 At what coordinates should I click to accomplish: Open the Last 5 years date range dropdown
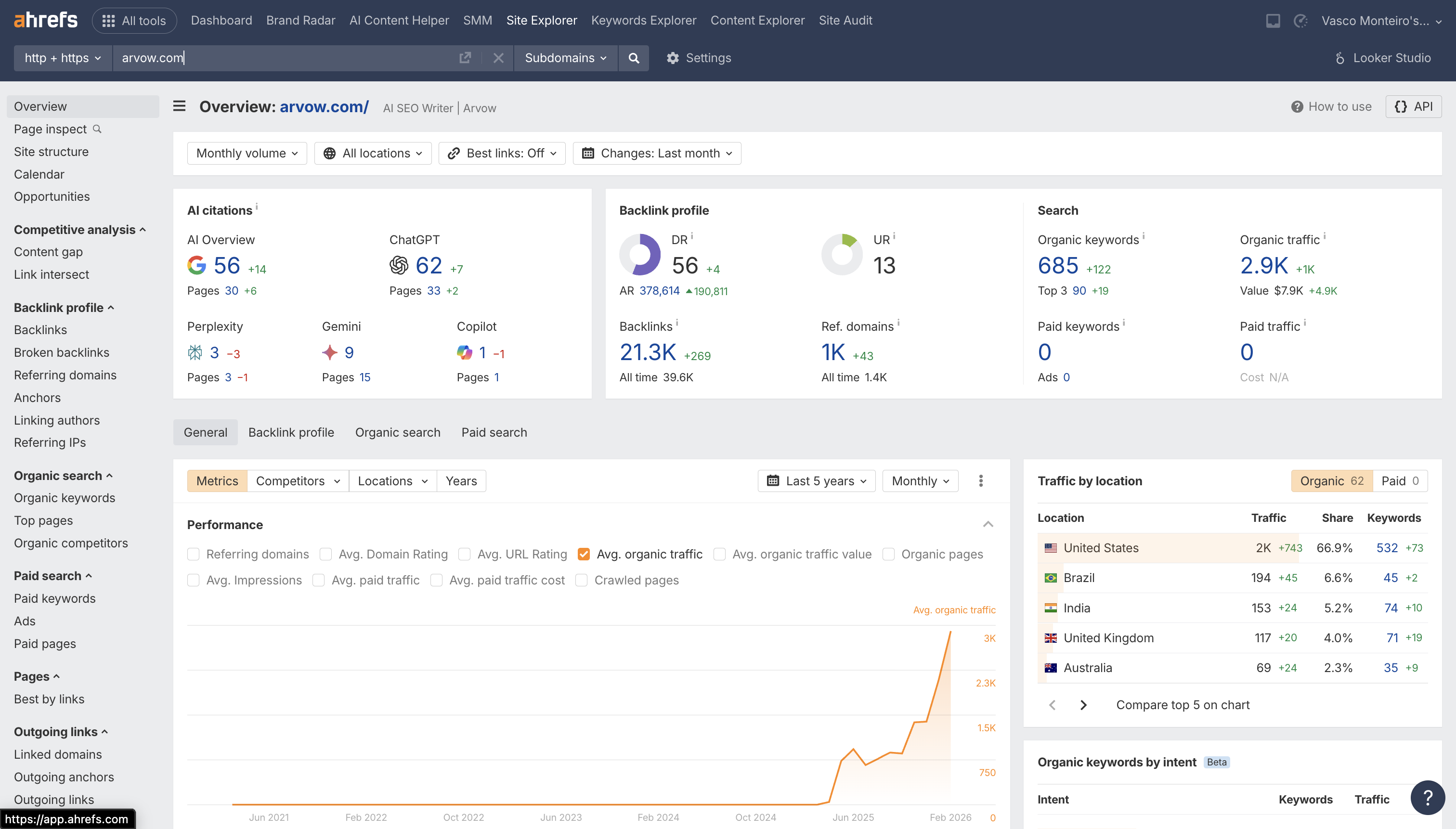[x=816, y=480]
